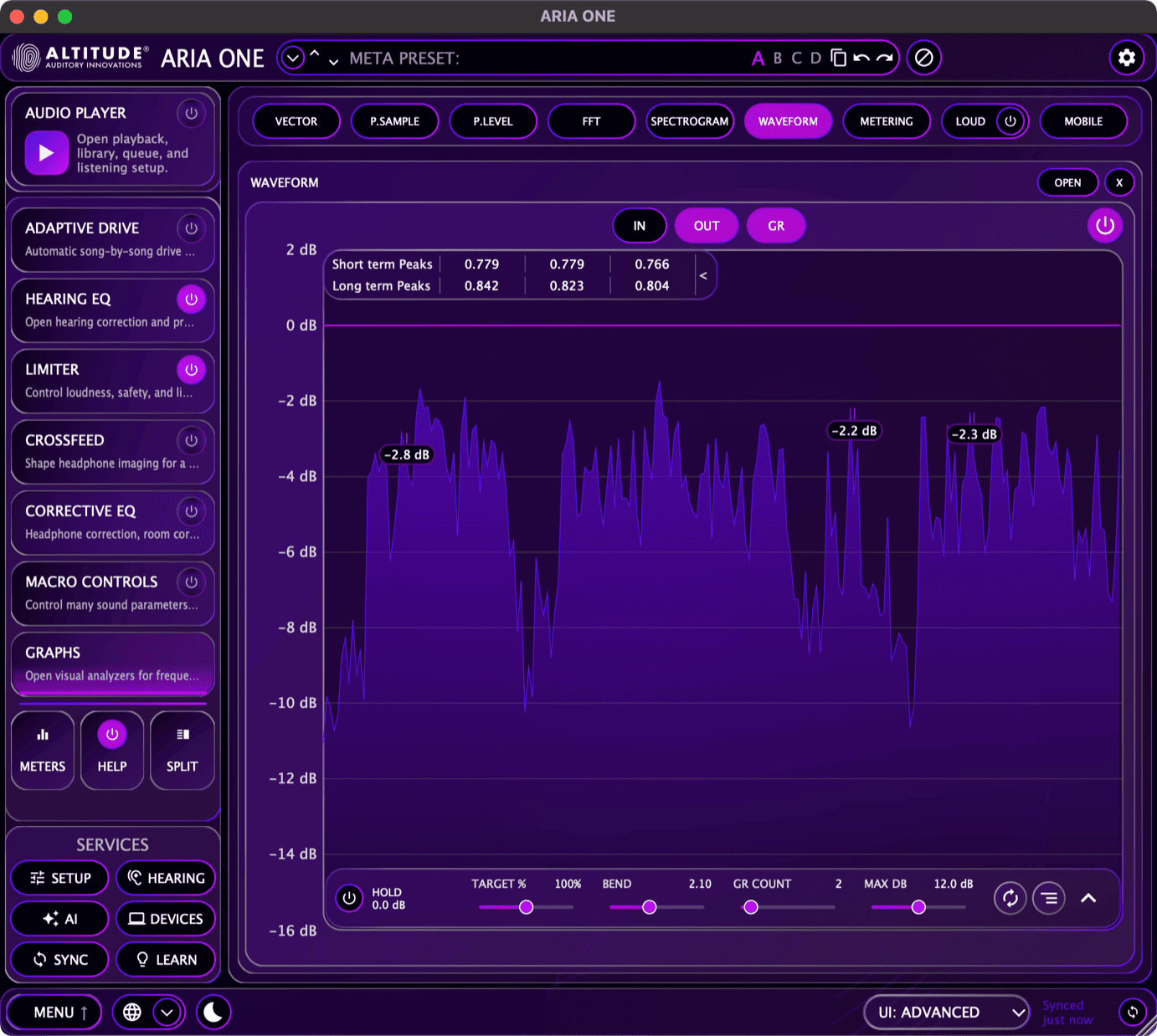Toggle the Help button
Viewport: 1157px width, 1036px height.
tap(112, 750)
